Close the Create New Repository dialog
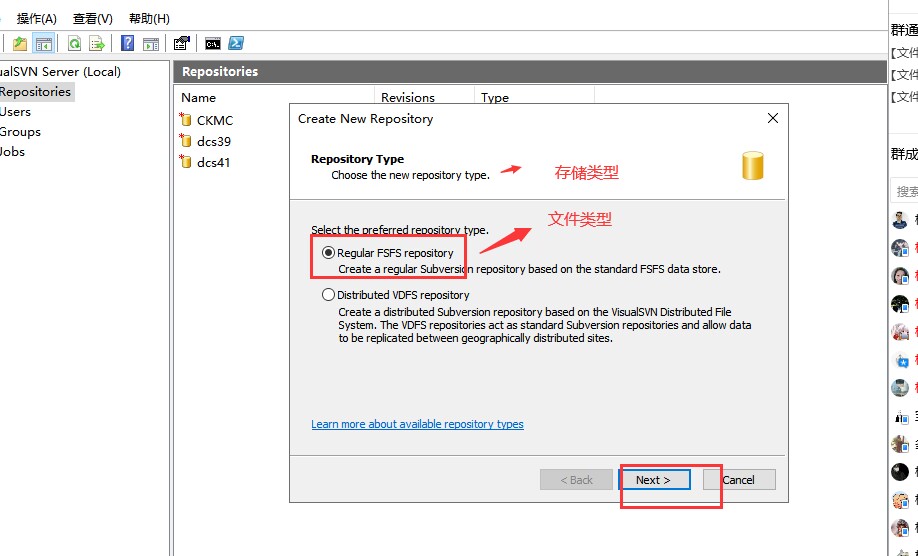 point(773,118)
